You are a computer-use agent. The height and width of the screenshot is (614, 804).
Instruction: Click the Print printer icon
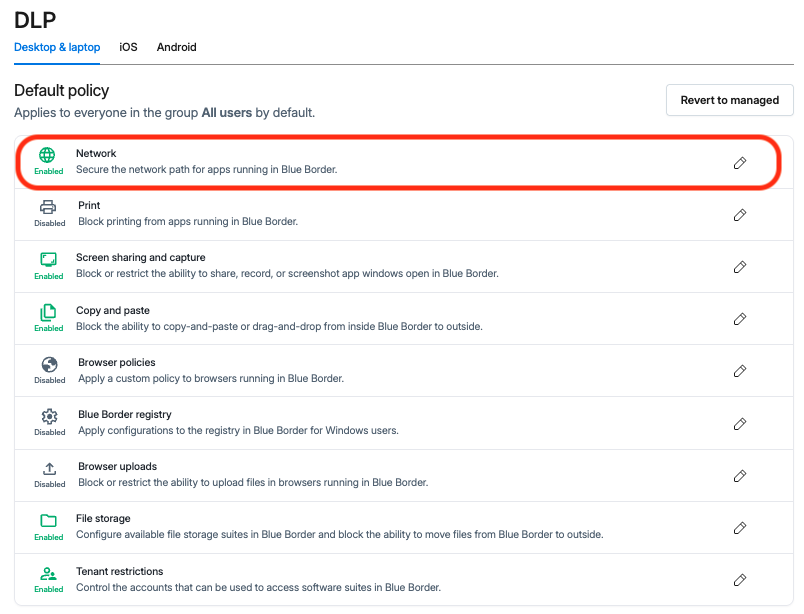[x=48, y=207]
